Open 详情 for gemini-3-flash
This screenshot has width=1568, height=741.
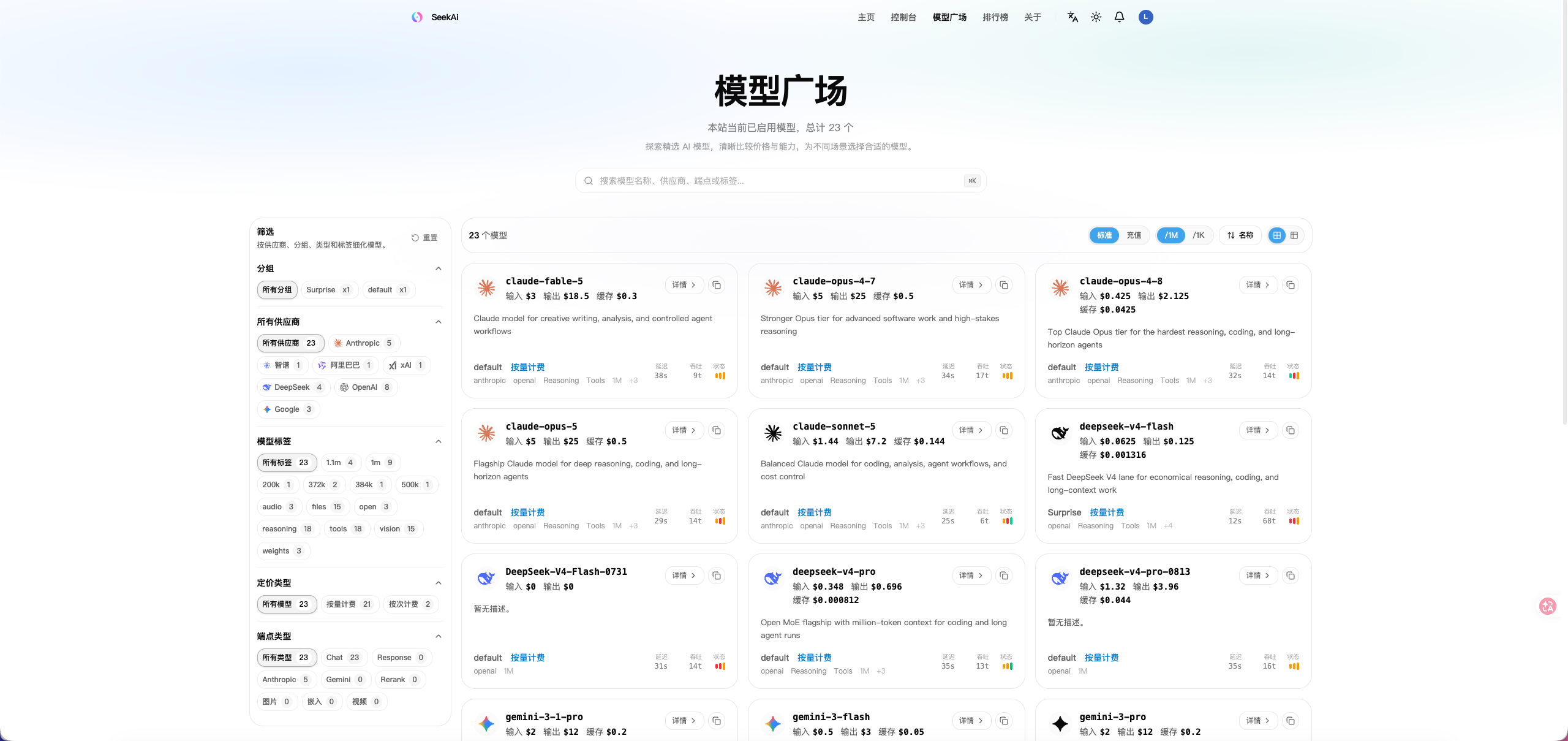971,721
